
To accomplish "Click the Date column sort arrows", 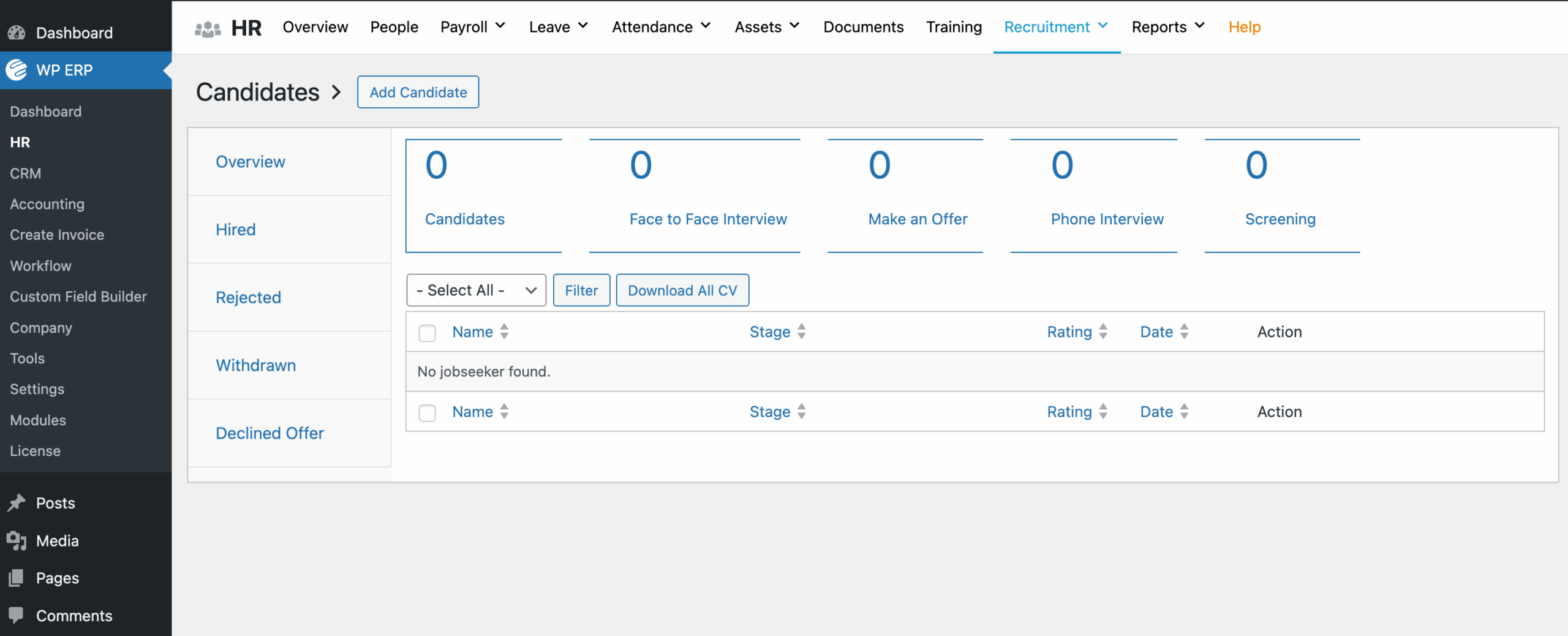I will [x=1184, y=331].
